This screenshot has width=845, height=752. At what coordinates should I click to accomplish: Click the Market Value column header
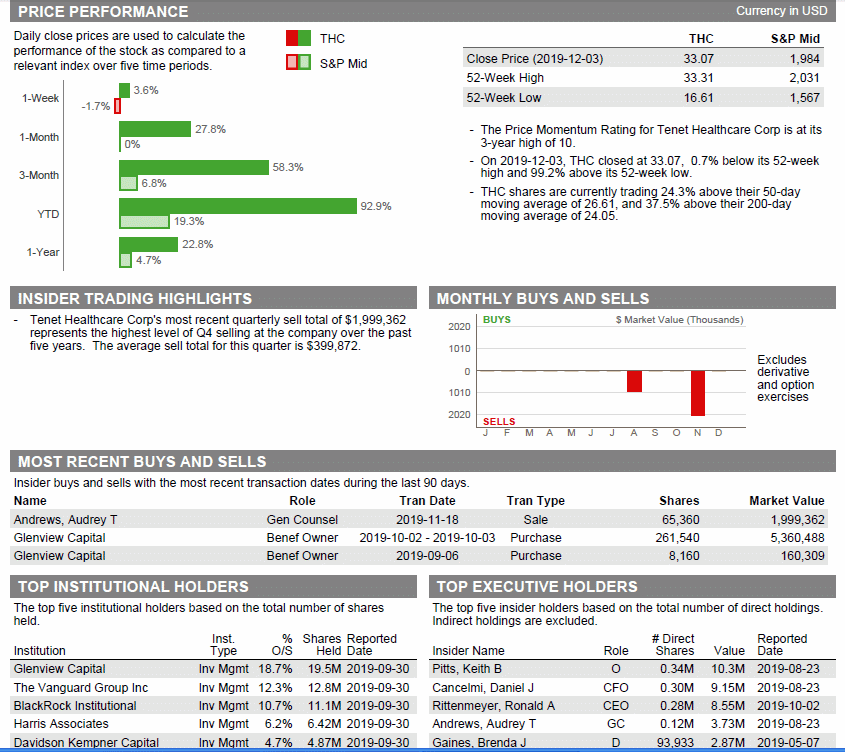click(x=787, y=501)
